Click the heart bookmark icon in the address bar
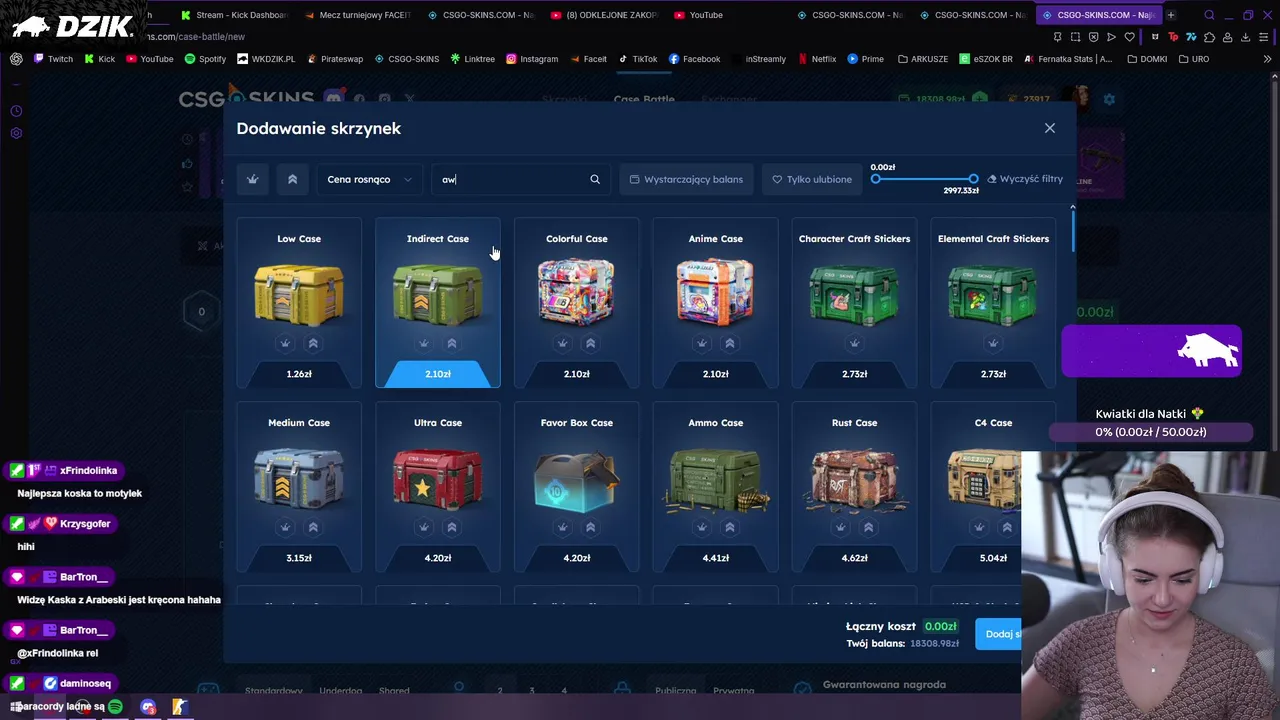This screenshot has height=720, width=1280. 1130,37
